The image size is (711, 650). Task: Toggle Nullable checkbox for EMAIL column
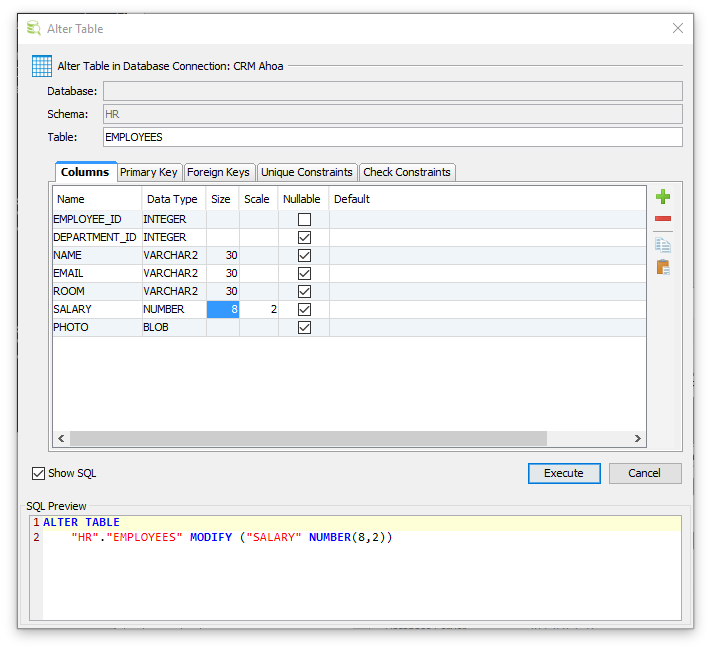tap(304, 274)
